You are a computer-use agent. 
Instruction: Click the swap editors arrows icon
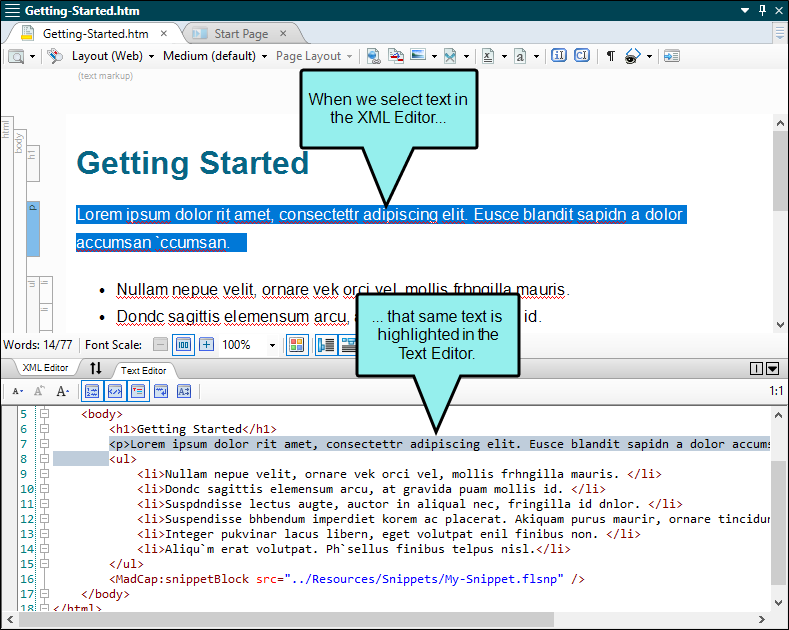point(96,369)
